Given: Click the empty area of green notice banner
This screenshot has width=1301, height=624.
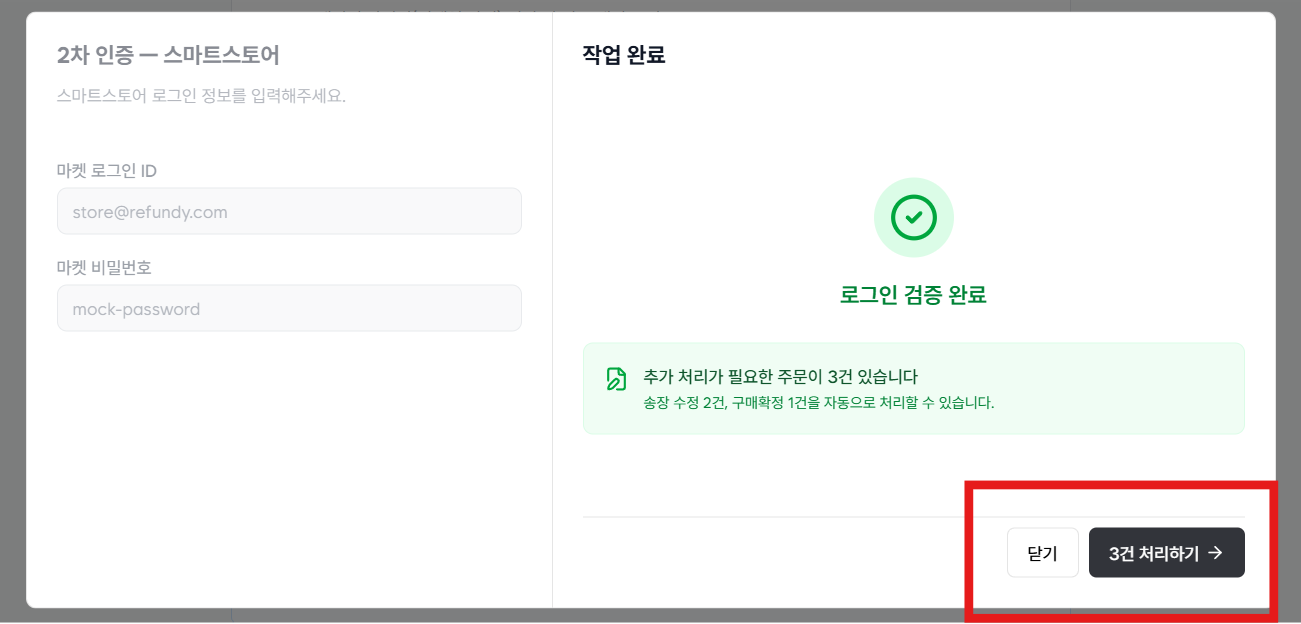Looking at the screenshot, I should pyautogui.click(x=1120, y=389).
